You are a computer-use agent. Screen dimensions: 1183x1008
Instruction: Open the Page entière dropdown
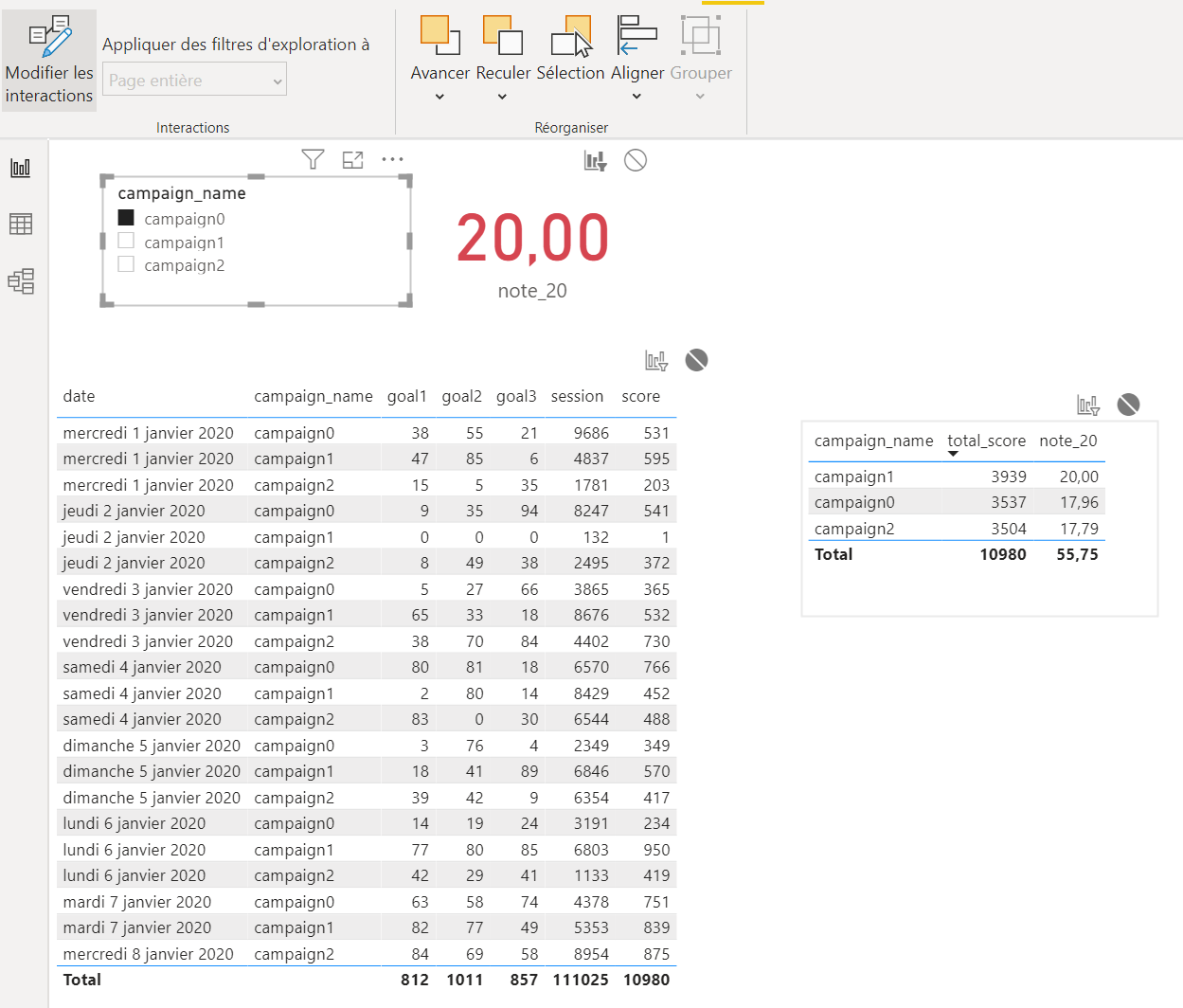pos(194,80)
